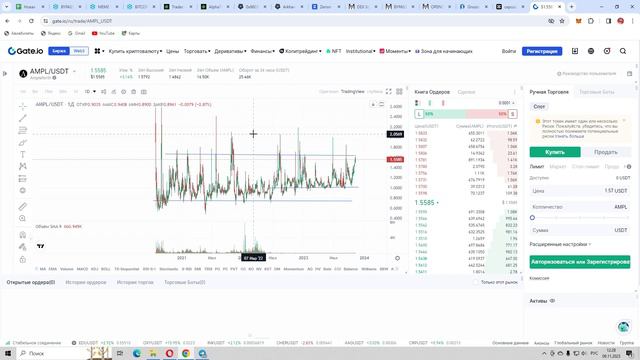Open the Institutional dropdown
The image size is (640, 360).
360,51
